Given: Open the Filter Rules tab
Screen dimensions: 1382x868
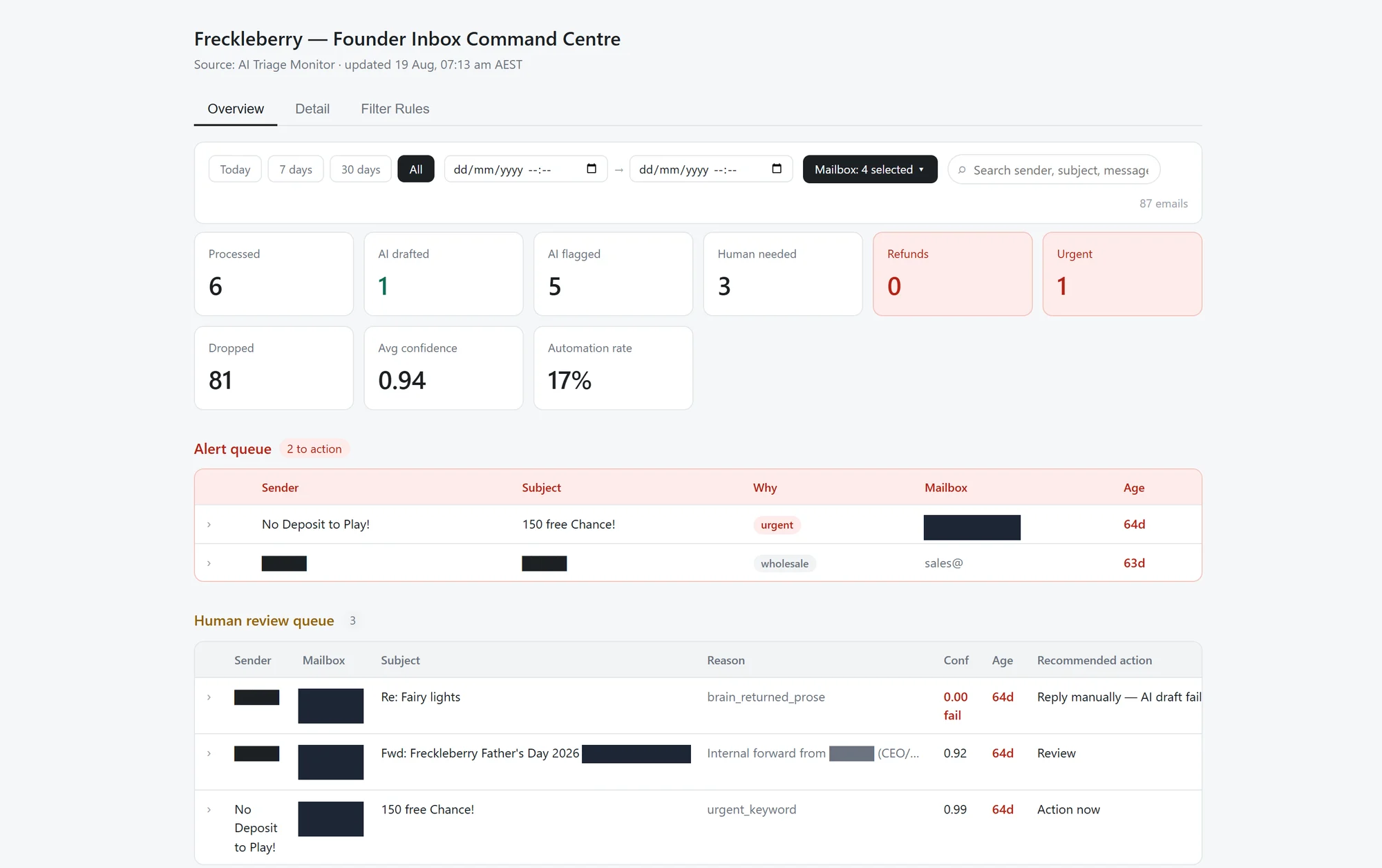Looking at the screenshot, I should coord(395,109).
